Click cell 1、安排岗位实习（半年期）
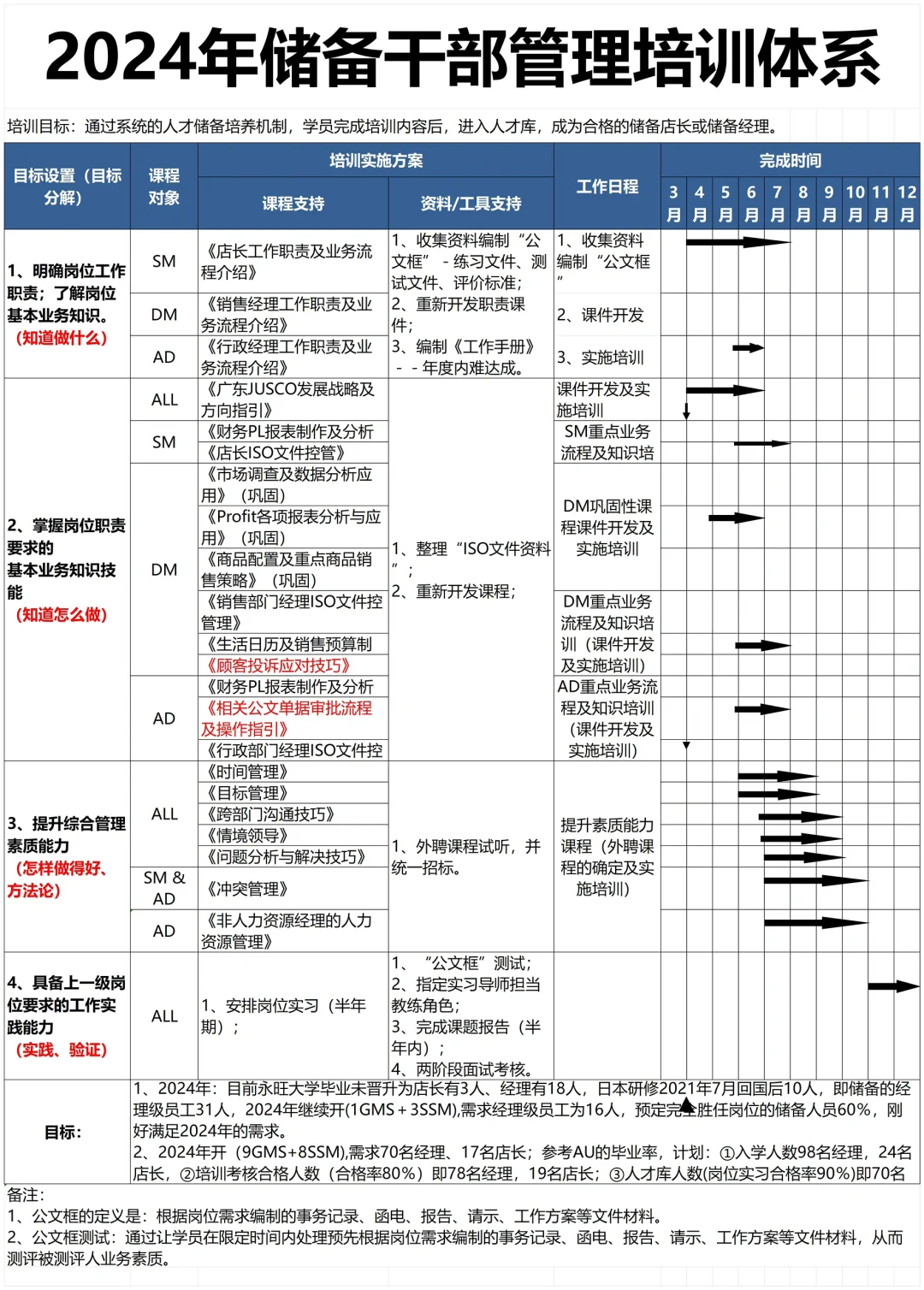The image size is (924, 1290). 293,1015
